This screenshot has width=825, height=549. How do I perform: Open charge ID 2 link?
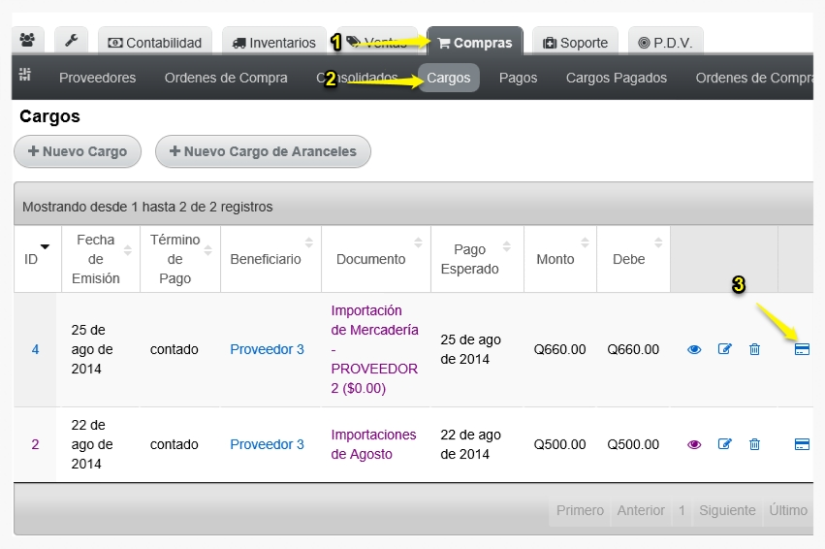pos(35,444)
